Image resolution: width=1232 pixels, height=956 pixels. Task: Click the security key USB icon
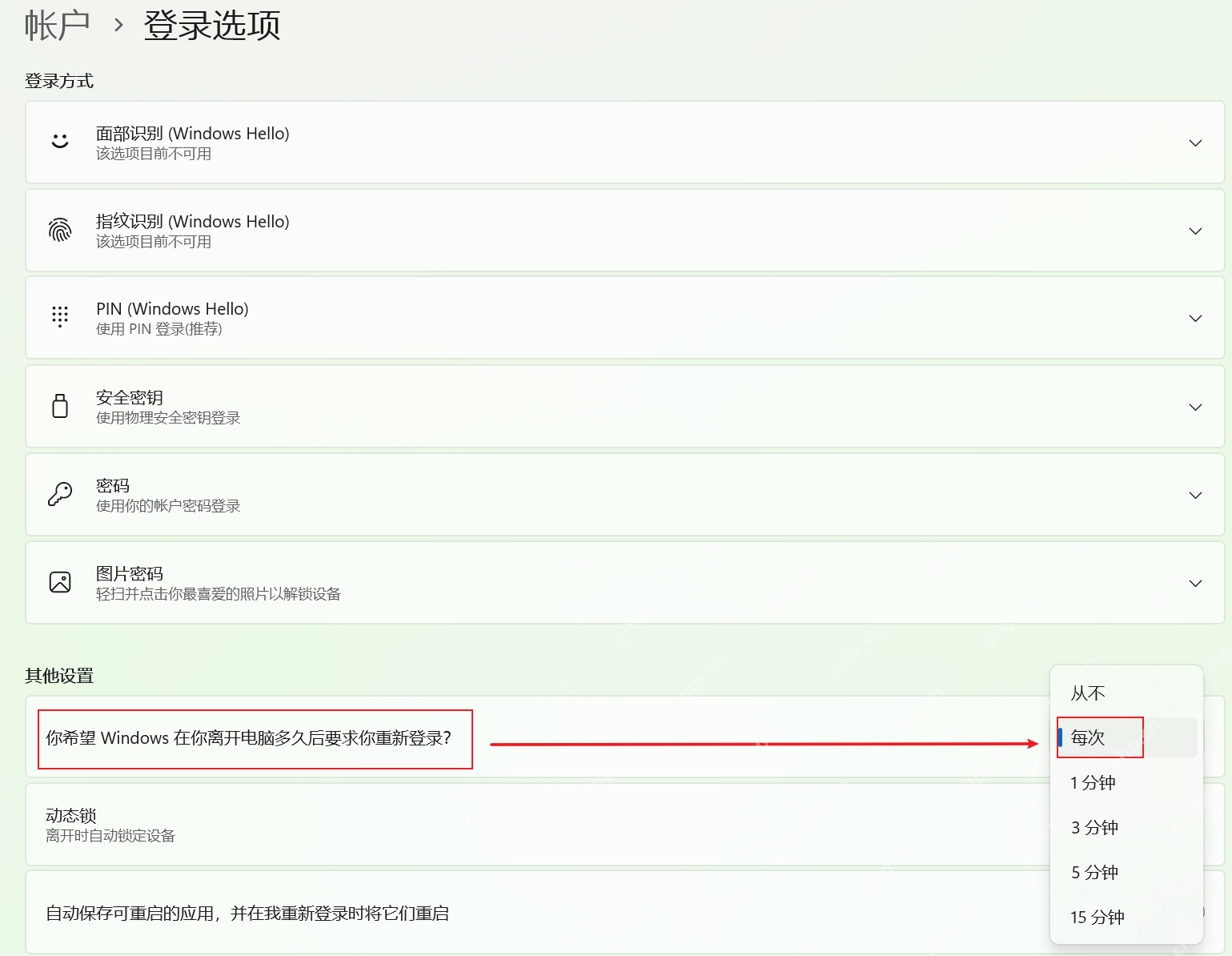pos(60,406)
